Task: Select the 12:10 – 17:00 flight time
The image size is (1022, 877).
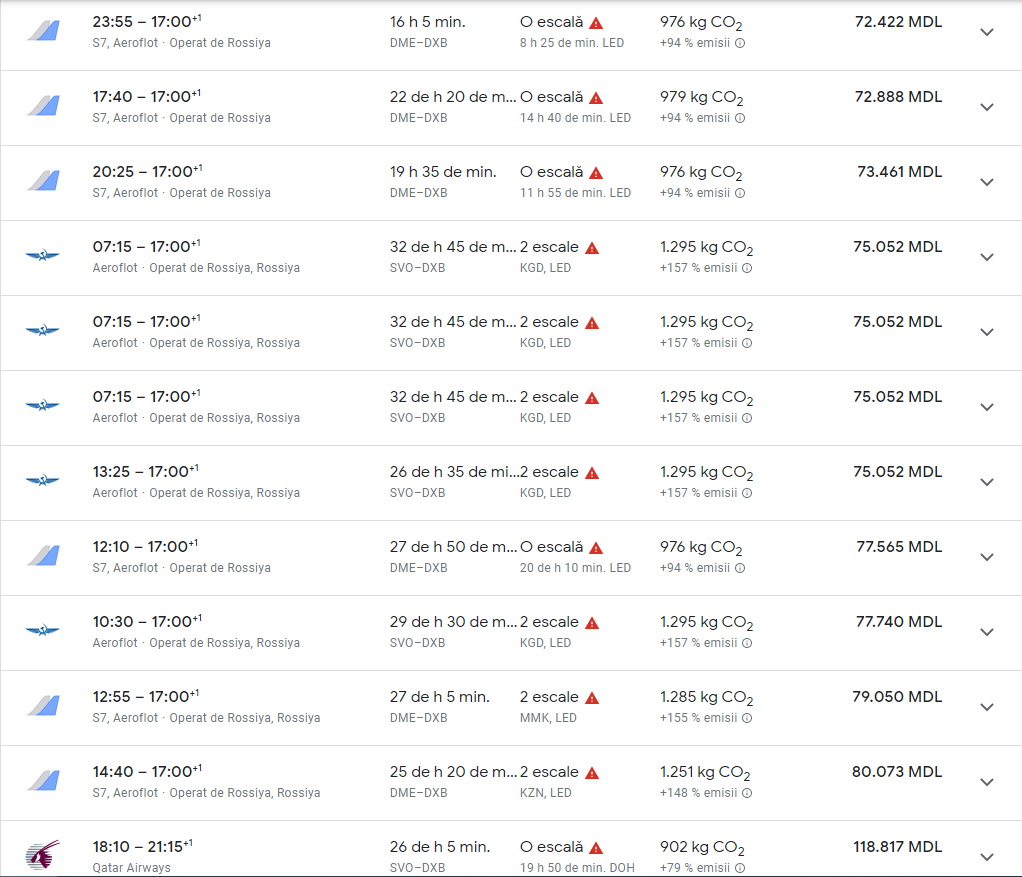Action: coord(145,547)
